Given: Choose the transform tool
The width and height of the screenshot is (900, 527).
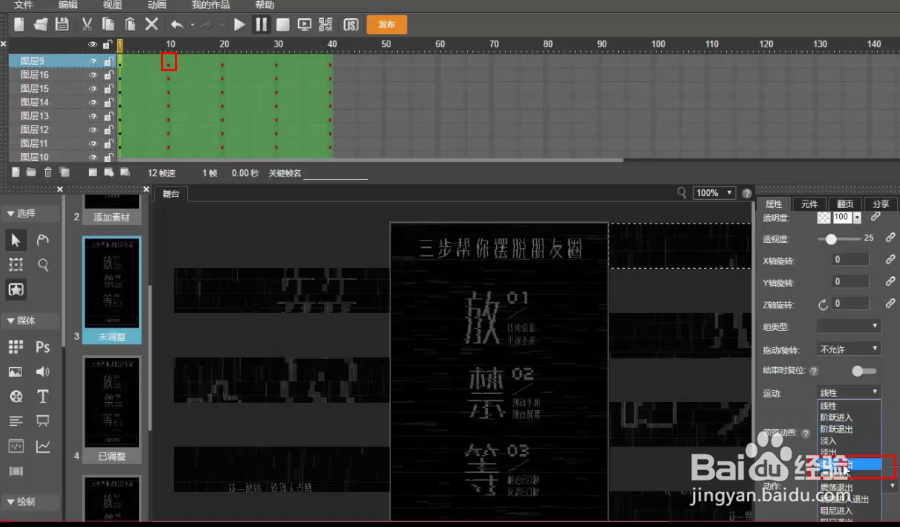Looking at the screenshot, I should 15,265.
